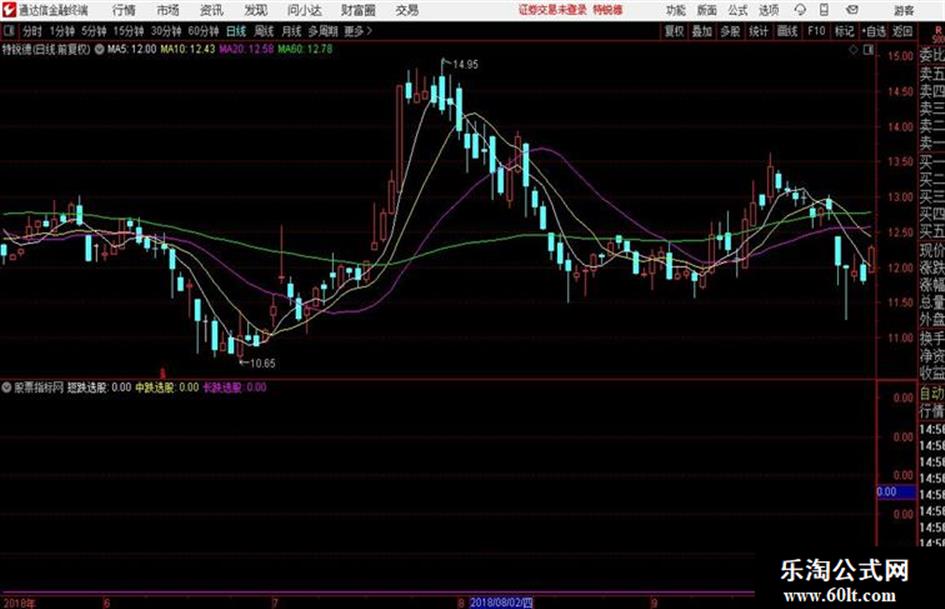The width and height of the screenshot is (945, 609).
Task: Open the 公式 menu
Action: (738, 10)
